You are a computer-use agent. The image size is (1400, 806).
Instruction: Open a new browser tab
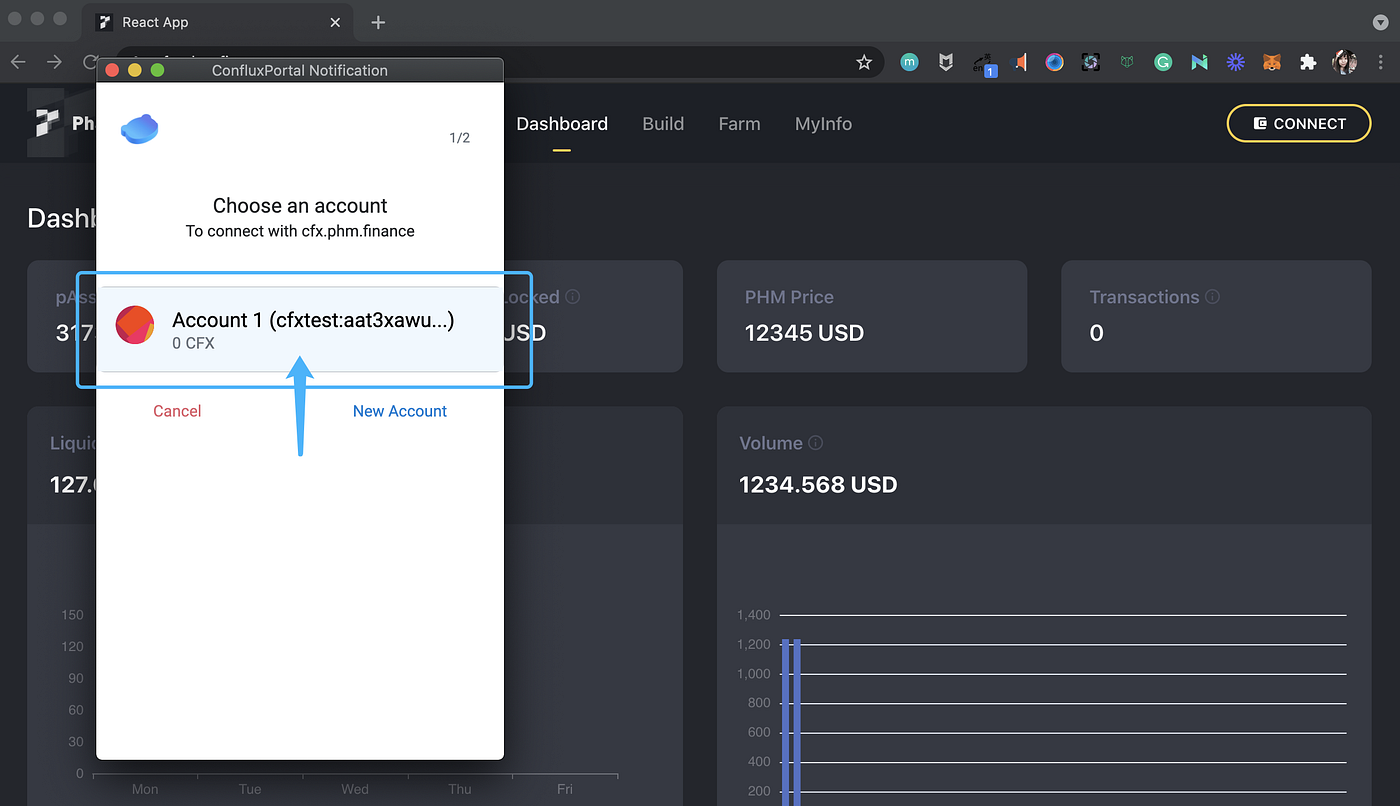click(378, 22)
